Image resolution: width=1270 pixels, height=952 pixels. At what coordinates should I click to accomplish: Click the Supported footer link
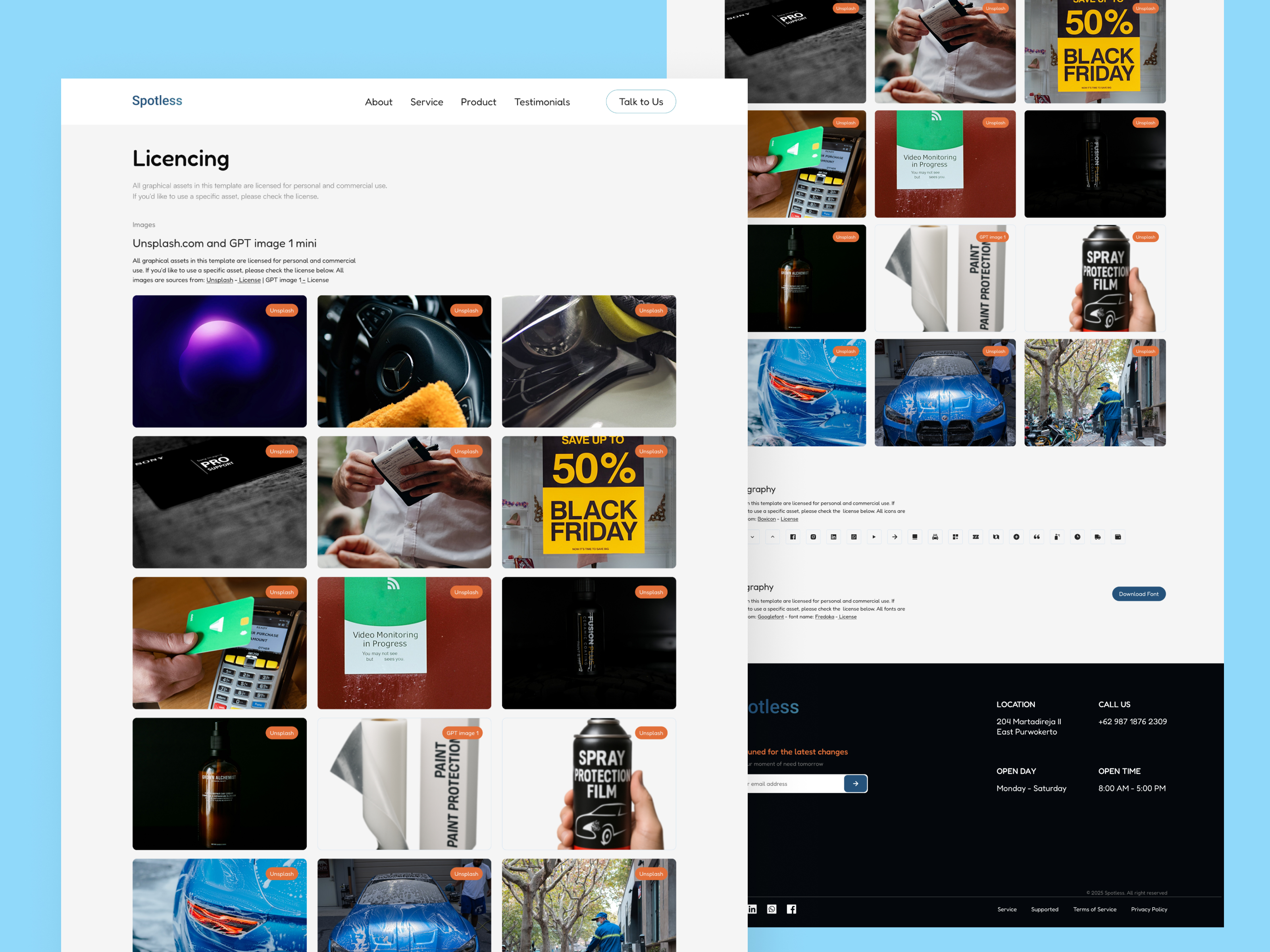click(x=1044, y=910)
